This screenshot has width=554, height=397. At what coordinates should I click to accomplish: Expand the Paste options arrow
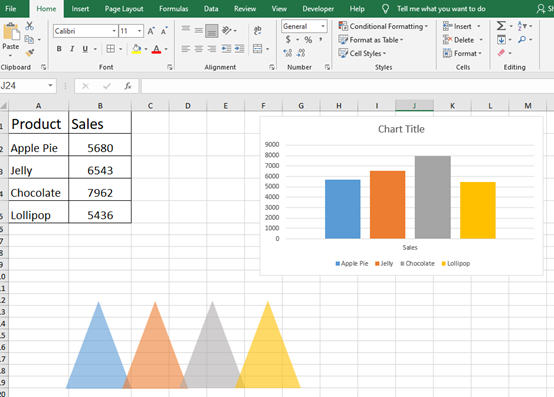tap(10, 56)
